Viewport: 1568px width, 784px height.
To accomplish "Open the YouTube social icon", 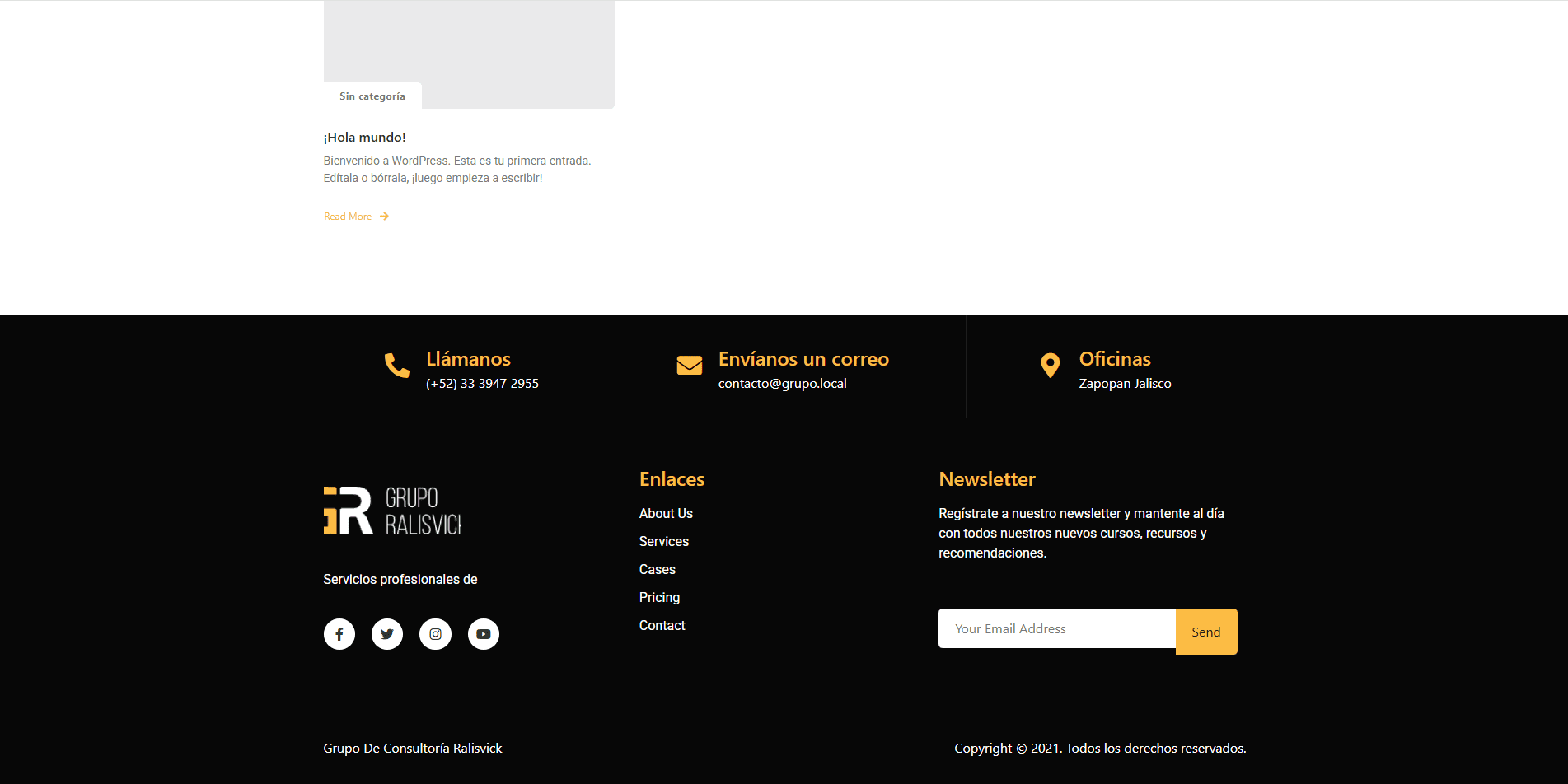I will click(x=484, y=634).
